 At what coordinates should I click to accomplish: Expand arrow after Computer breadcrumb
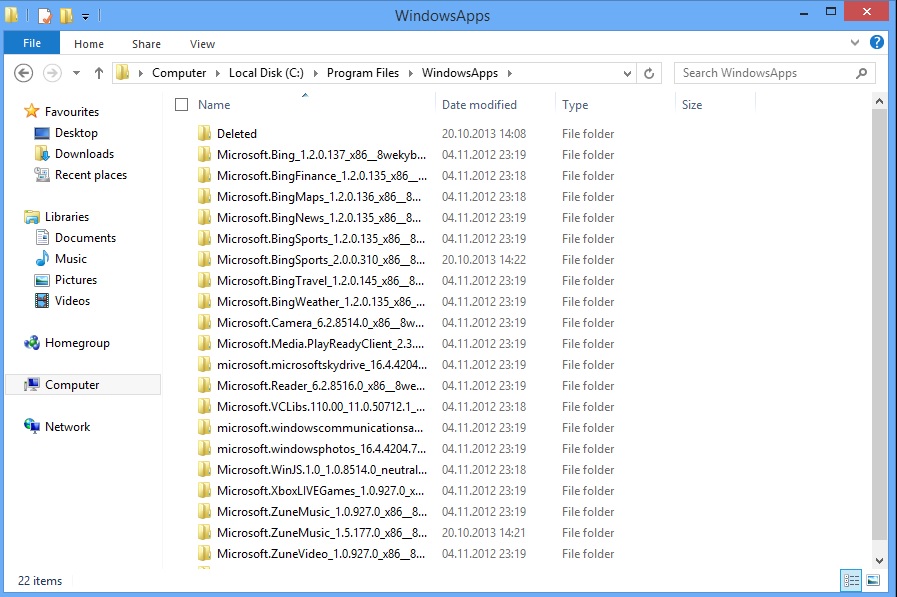pos(217,73)
